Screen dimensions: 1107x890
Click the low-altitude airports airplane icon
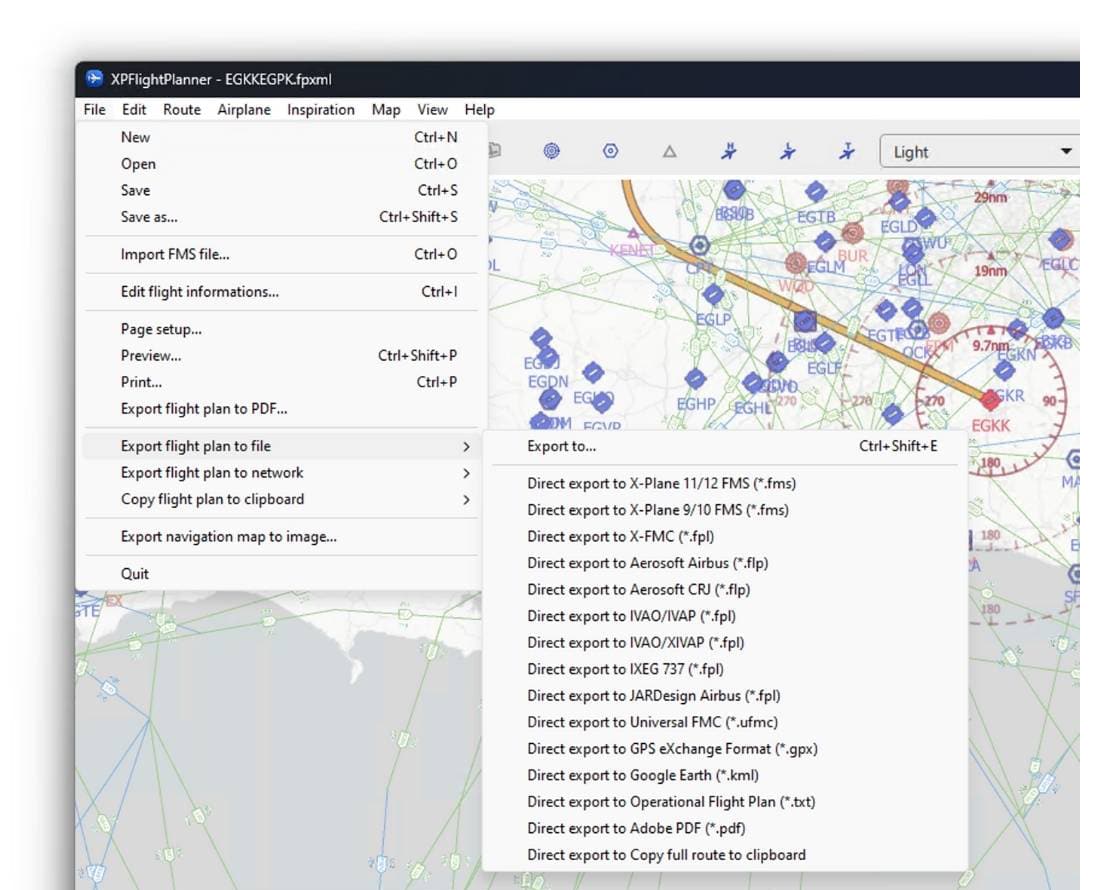789,151
